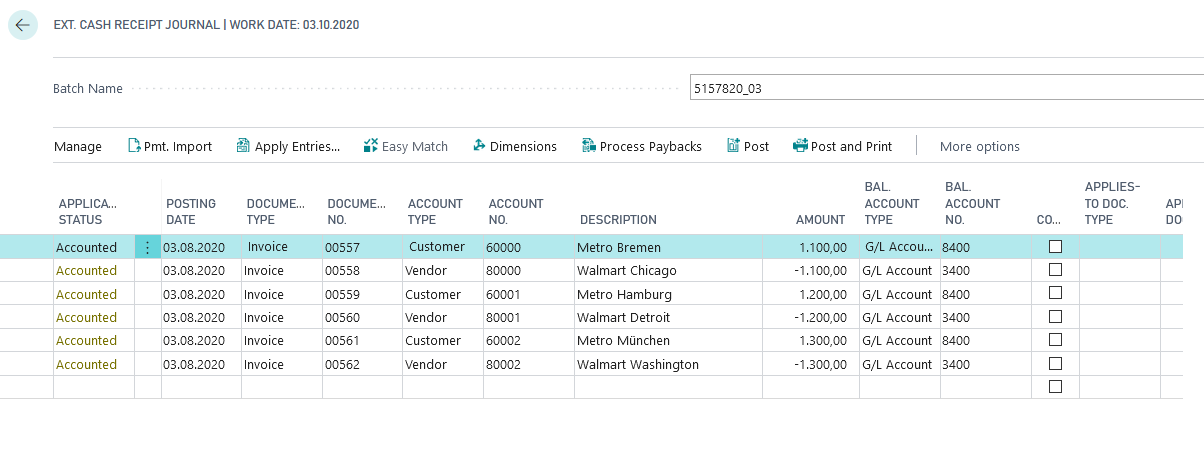Click the Batch Name input field
The width and height of the screenshot is (1204, 467).
945,88
